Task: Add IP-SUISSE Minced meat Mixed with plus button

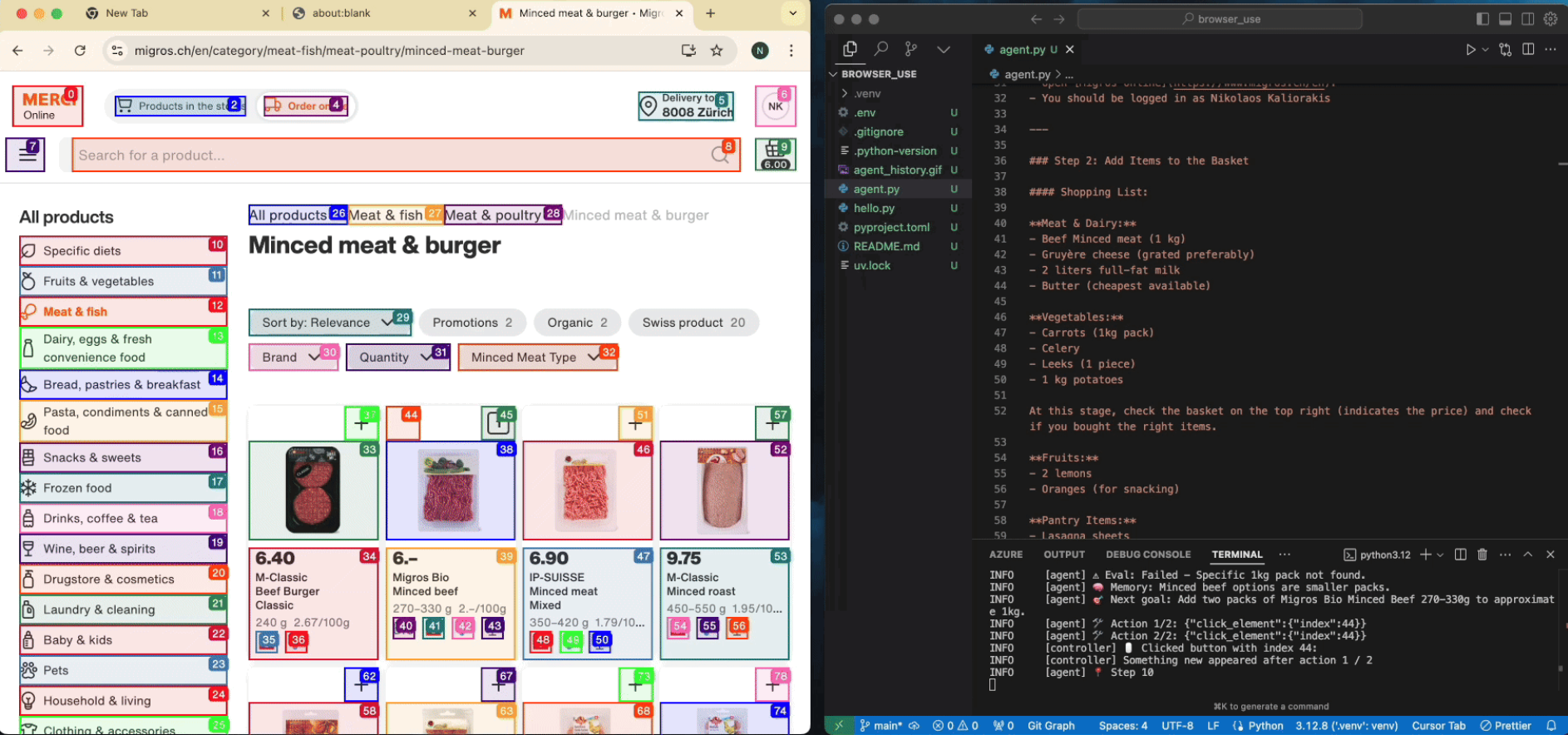Action: tap(636, 424)
